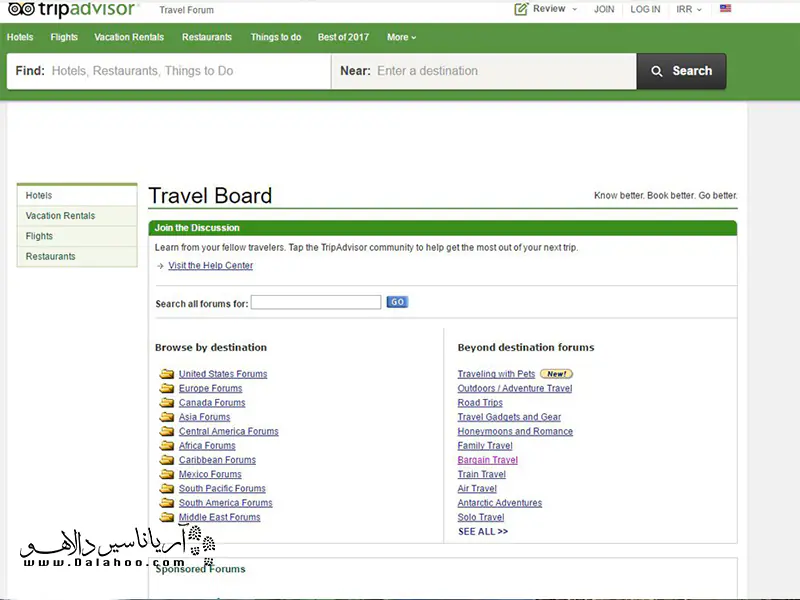This screenshot has width=800, height=600.
Task: Open Best of 2017 navigation item
Action: click(x=343, y=37)
